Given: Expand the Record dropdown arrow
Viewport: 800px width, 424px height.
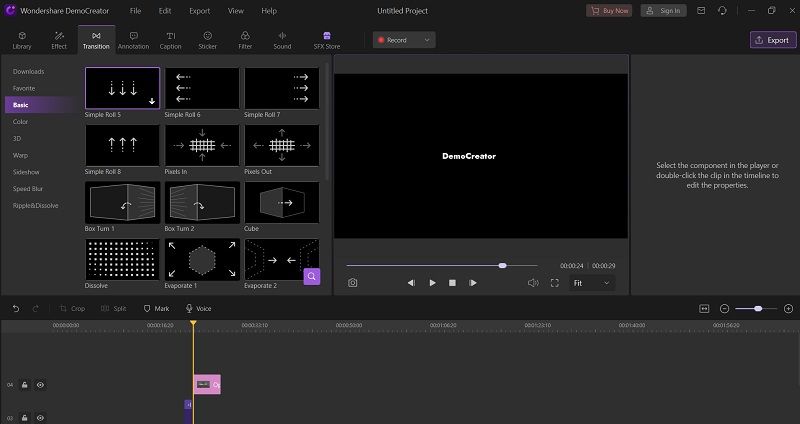Looking at the screenshot, I should pyautogui.click(x=427, y=40).
